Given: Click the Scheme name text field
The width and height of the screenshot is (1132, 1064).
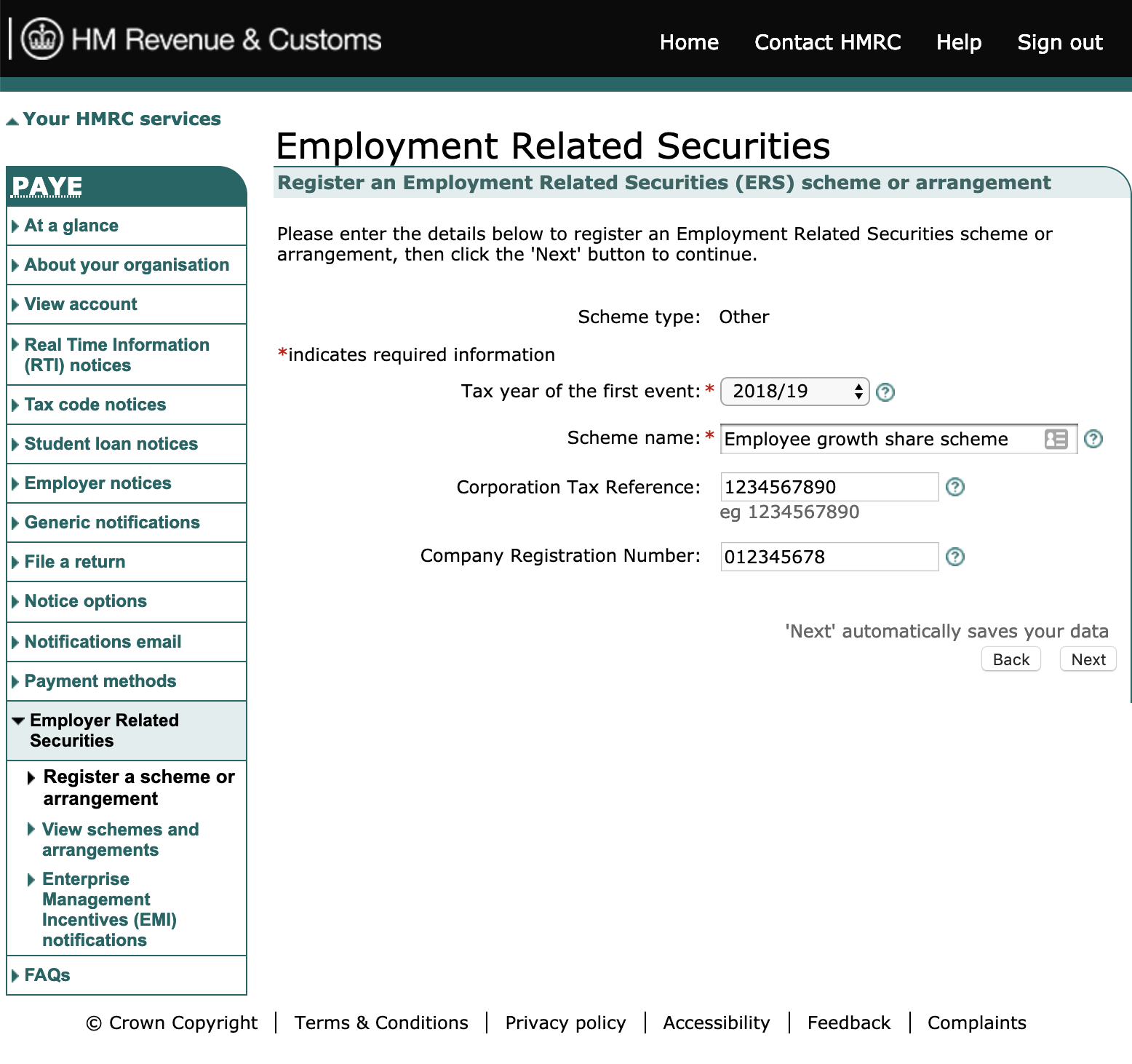Looking at the screenshot, I should (x=898, y=439).
